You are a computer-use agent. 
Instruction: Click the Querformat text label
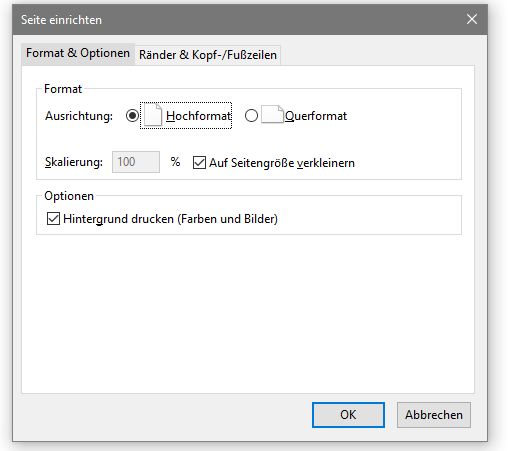coord(316,116)
